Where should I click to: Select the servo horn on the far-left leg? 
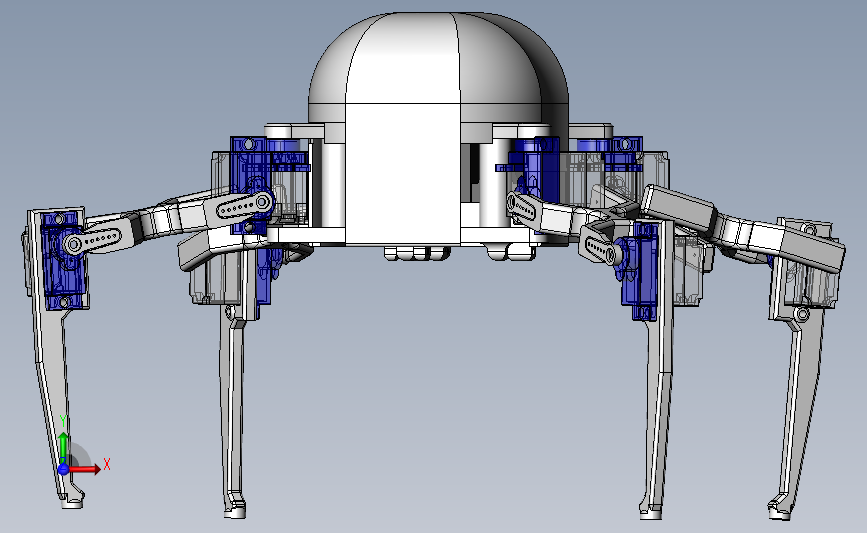click(92, 241)
